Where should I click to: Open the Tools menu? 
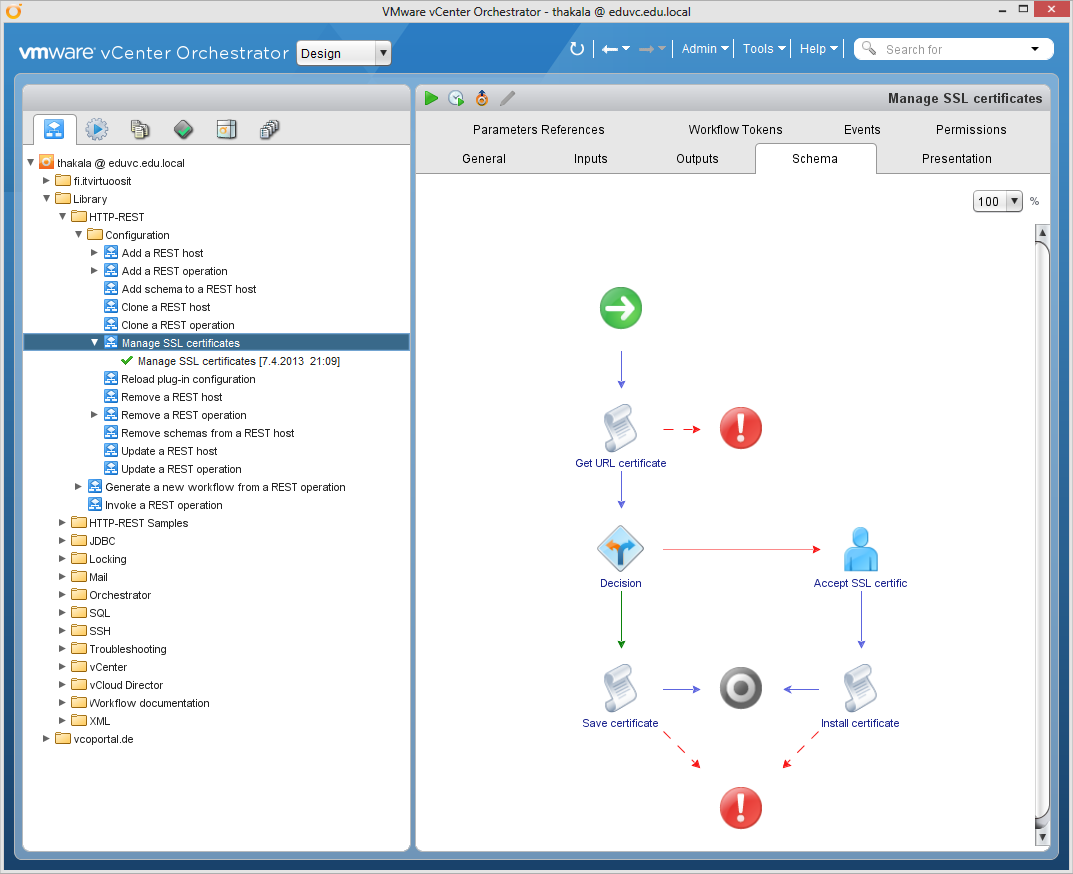[764, 49]
